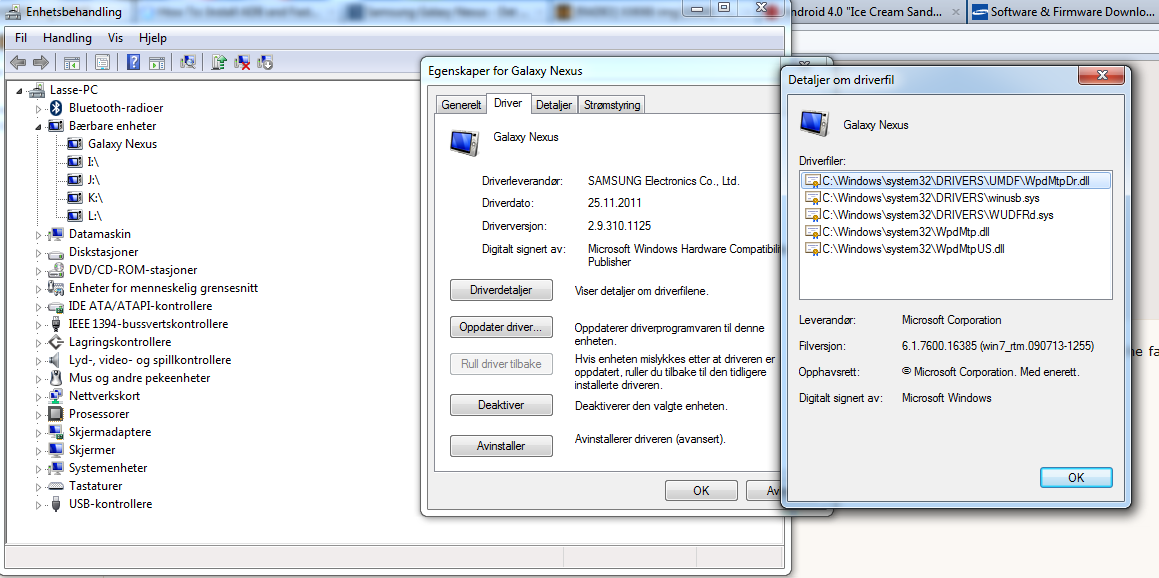Expand the IDE ATA/ATAPI-kontrollere node
Screen dimensions: 1159x578
pos(38,306)
